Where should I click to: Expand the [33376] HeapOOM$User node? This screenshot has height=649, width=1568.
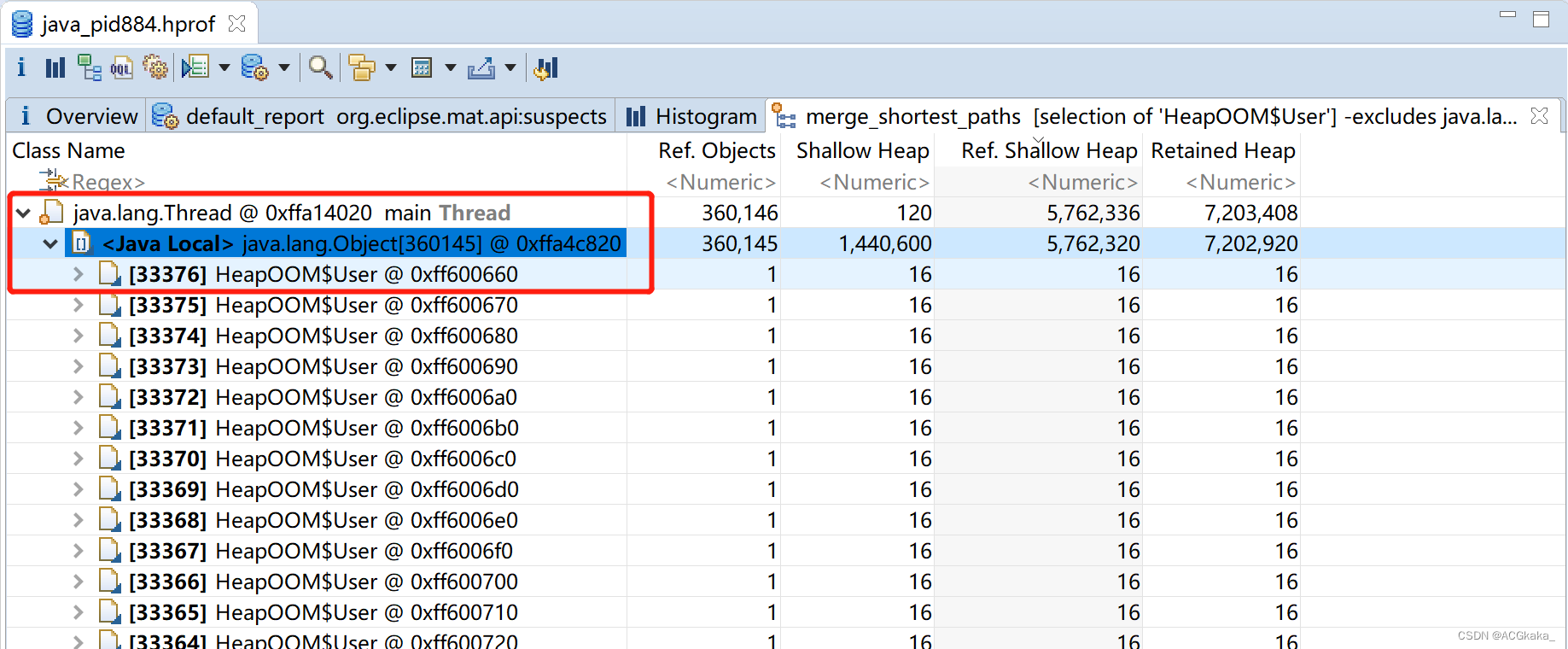(x=79, y=274)
